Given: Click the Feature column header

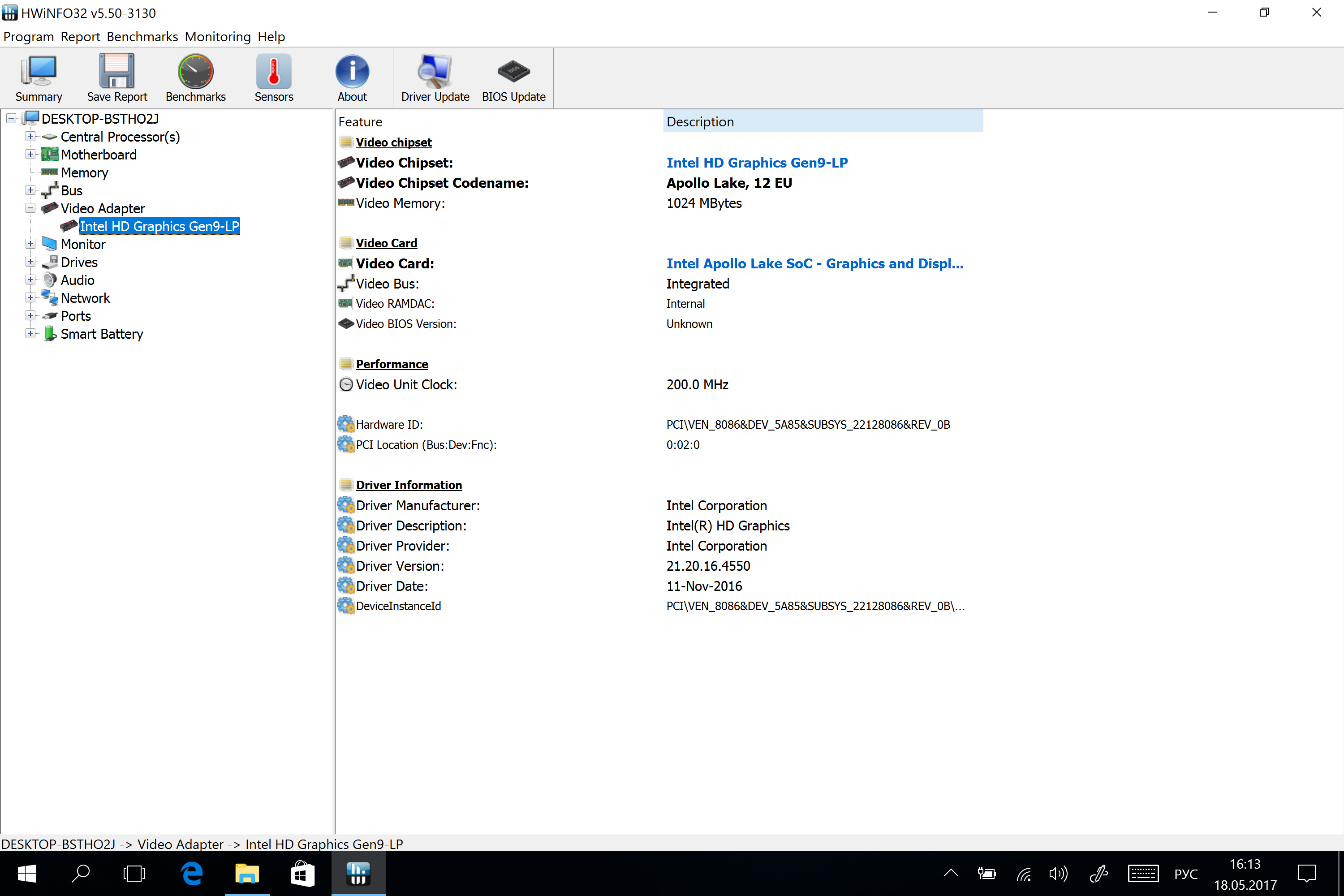Looking at the screenshot, I should (499, 122).
